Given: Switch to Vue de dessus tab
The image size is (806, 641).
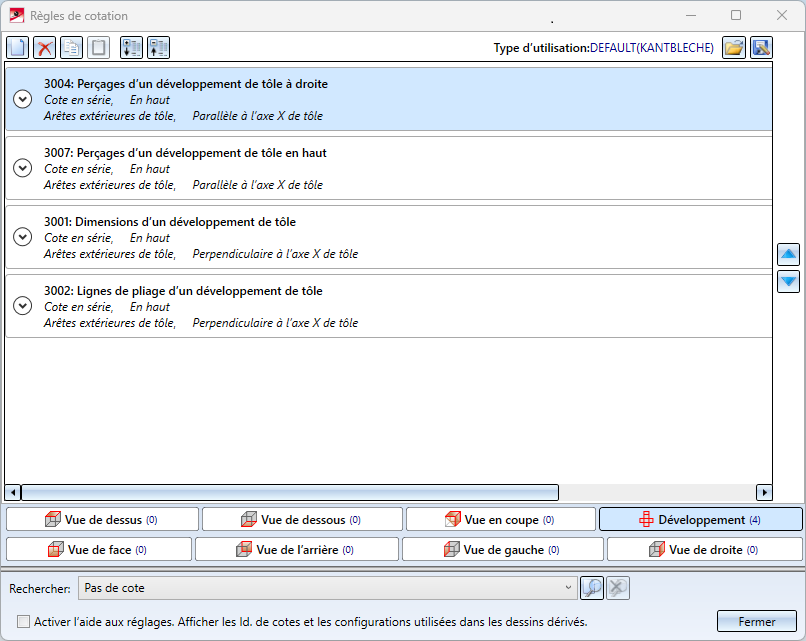Looking at the screenshot, I should point(102,519).
